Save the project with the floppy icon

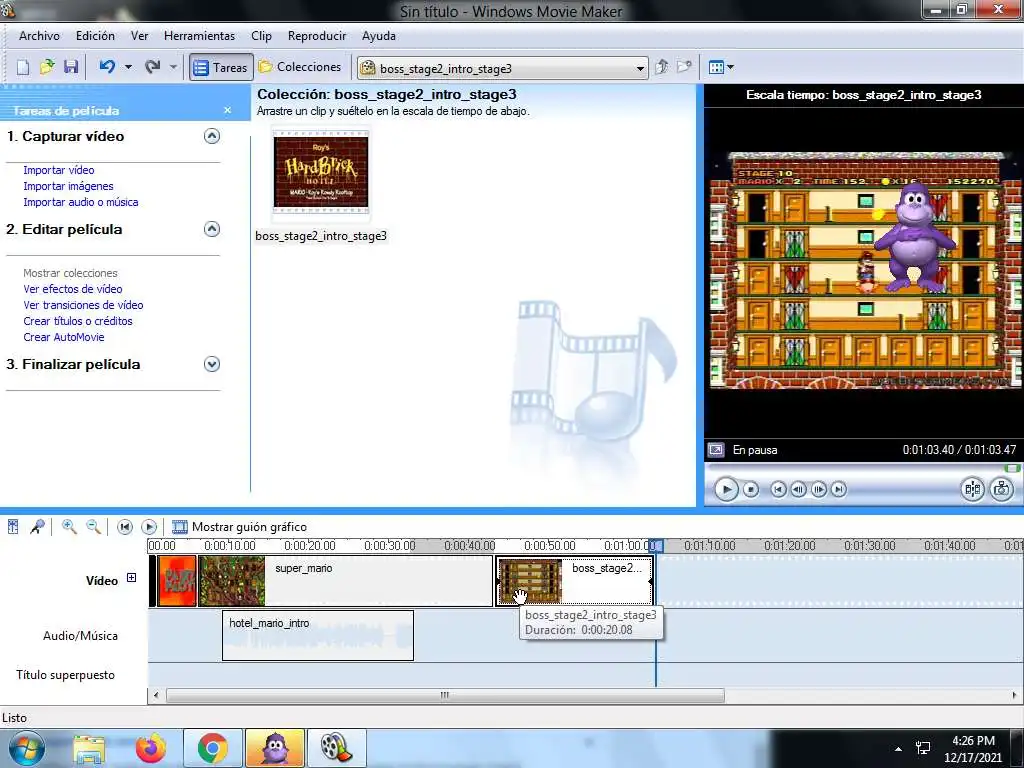71,67
